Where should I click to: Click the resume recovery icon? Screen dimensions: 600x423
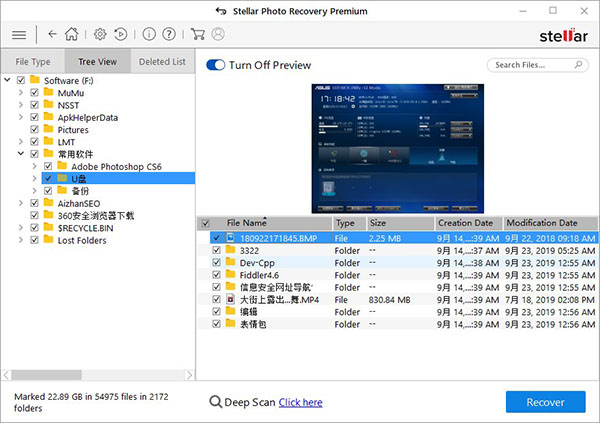[121, 35]
